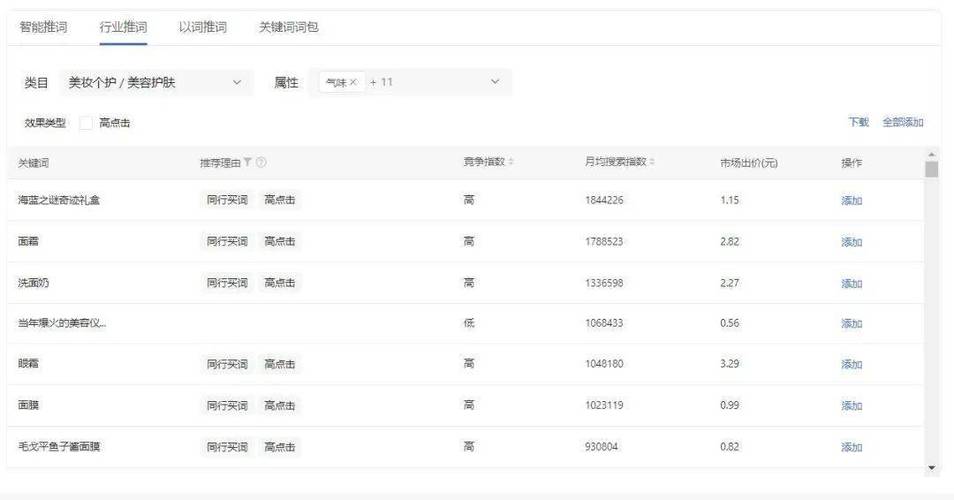Click keyword text 海蓝之谜奇迹礼盒
Image resolution: width=954 pixels, height=500 pixels.
tap(58, 200)
